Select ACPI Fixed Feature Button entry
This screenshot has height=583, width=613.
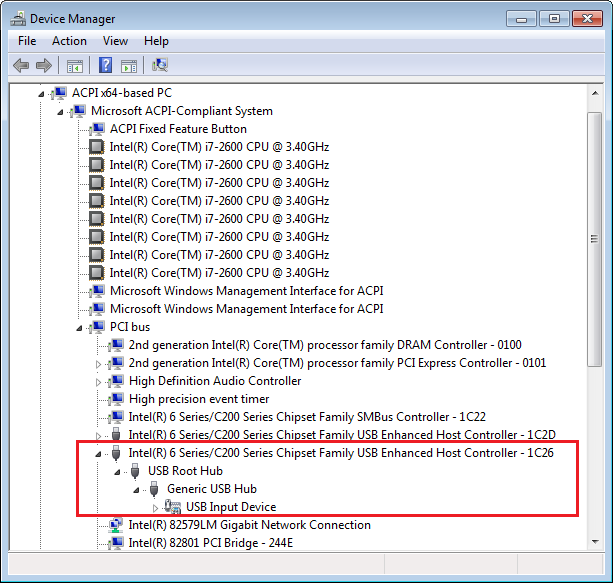click(x=177, y=129)
